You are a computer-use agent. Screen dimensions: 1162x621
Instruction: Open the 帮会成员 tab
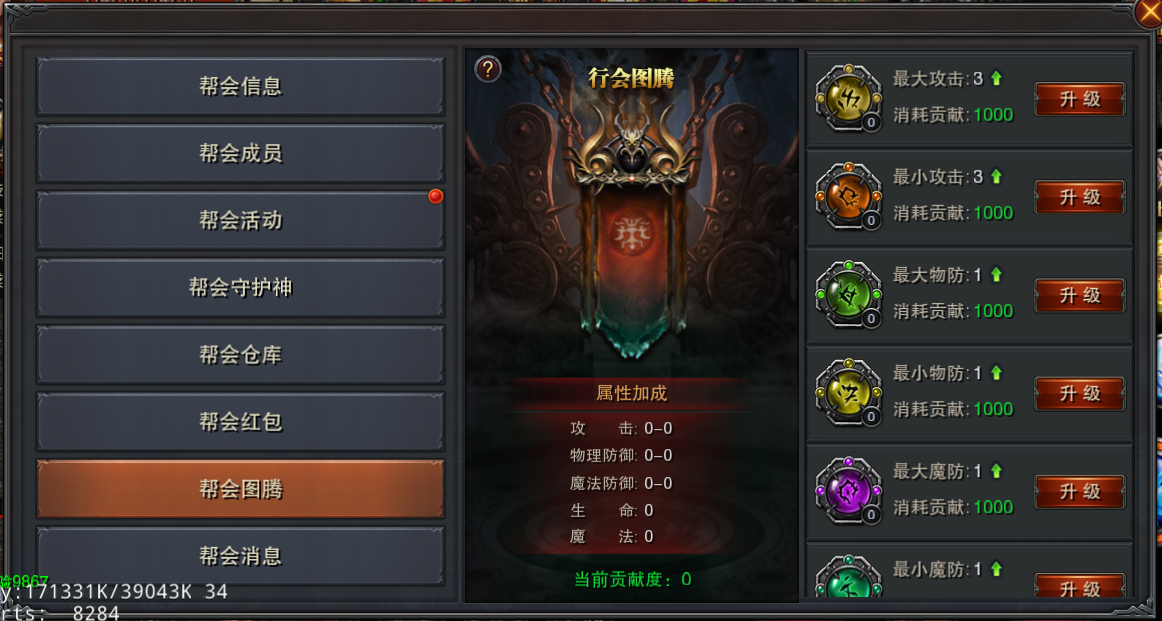coord(241,153)
